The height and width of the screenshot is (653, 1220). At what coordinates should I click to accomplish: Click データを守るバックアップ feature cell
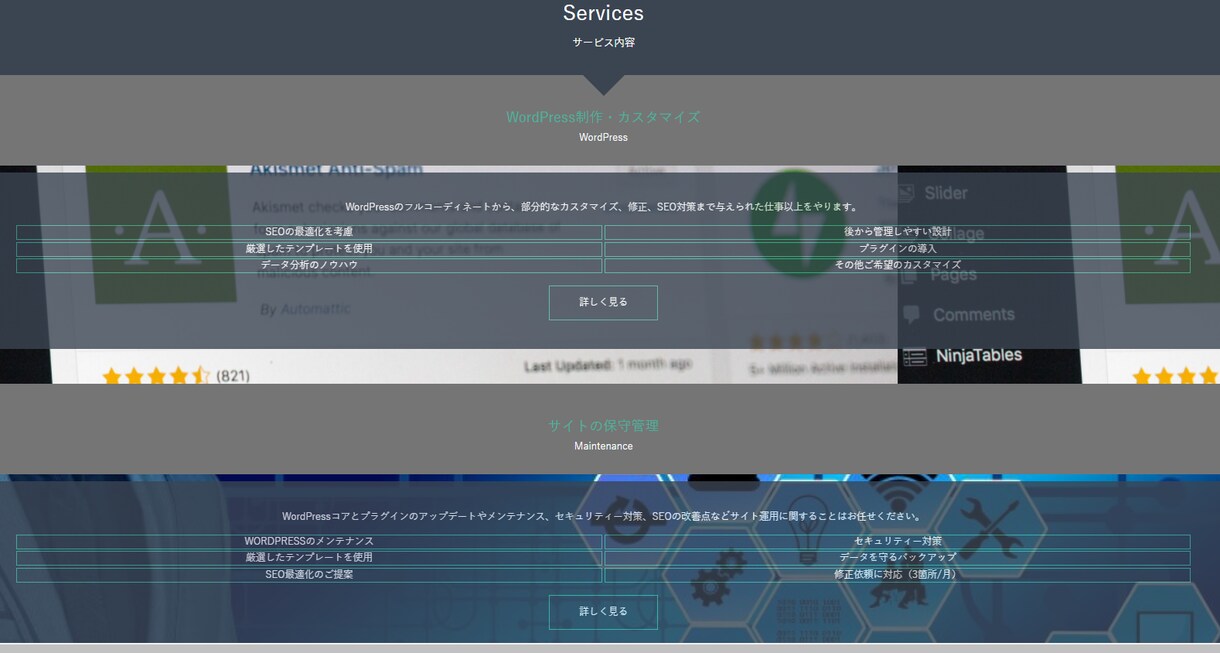[897, 558]
